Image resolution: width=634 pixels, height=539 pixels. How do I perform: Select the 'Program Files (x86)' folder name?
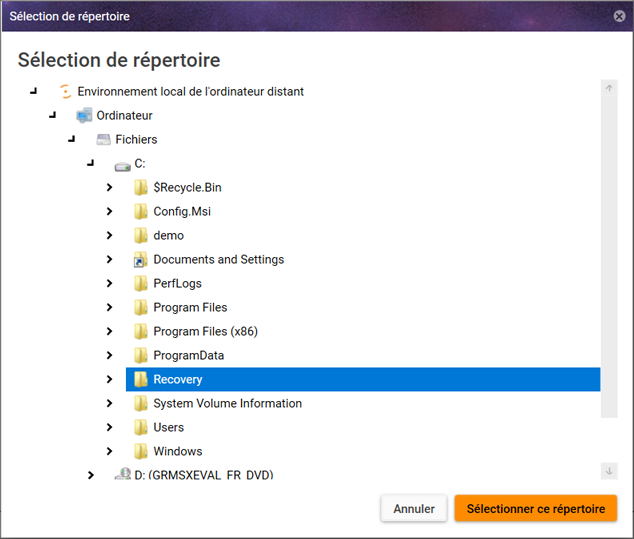point(205,332)
